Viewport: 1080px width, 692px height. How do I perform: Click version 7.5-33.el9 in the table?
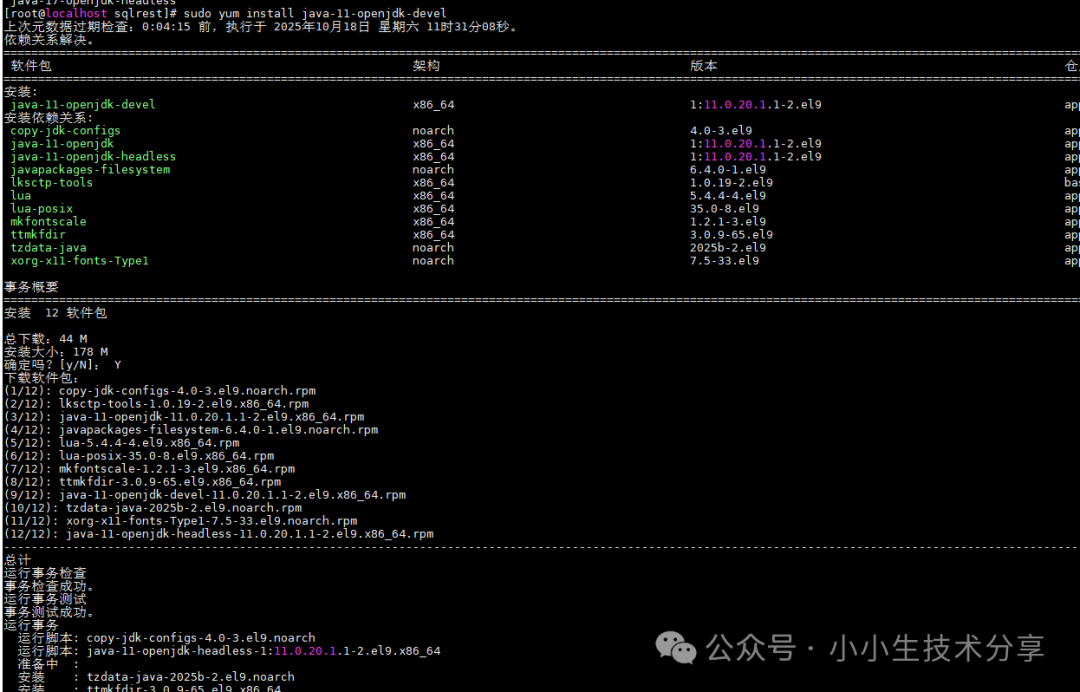[x=725, y=261]
